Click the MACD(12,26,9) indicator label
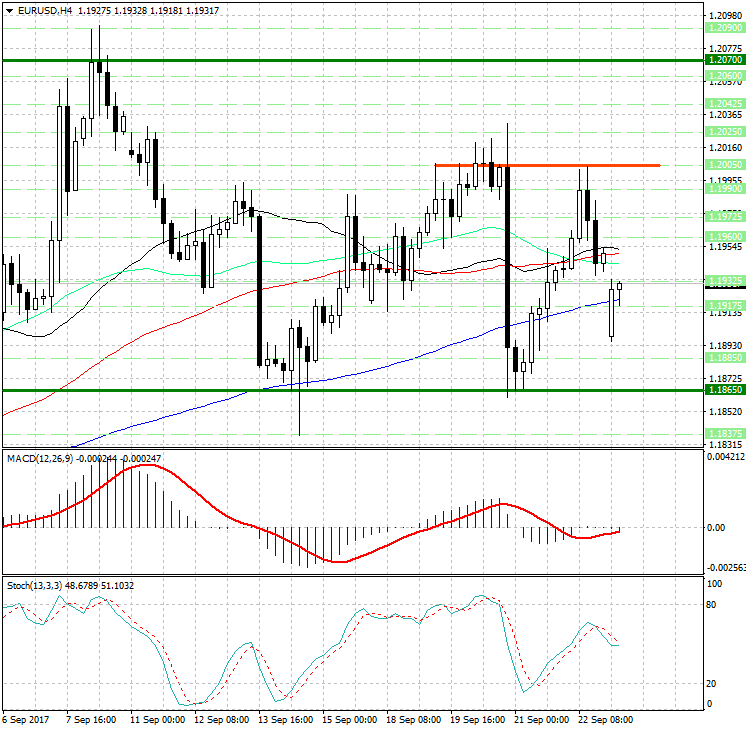Image resolution: width=746 pixels, height=731 pixels. coord(40,459)
